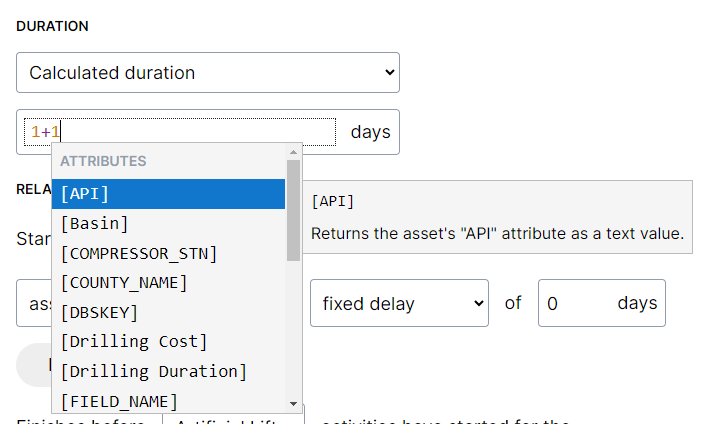This screenshot has width=706, height=424.
Task: Click the delay days field showing 0
Action: (x=577, y=303)
